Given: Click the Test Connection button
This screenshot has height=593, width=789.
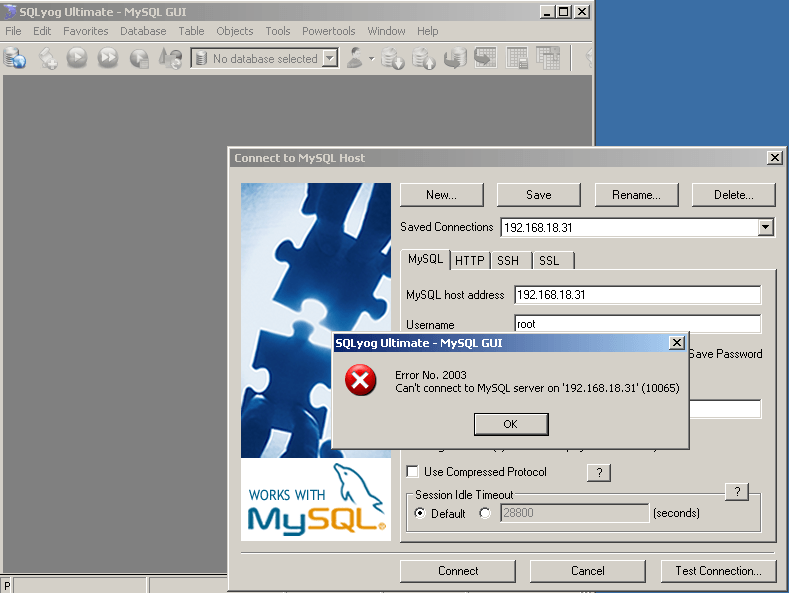Looking at the screenshot, I should coord(717,571).
